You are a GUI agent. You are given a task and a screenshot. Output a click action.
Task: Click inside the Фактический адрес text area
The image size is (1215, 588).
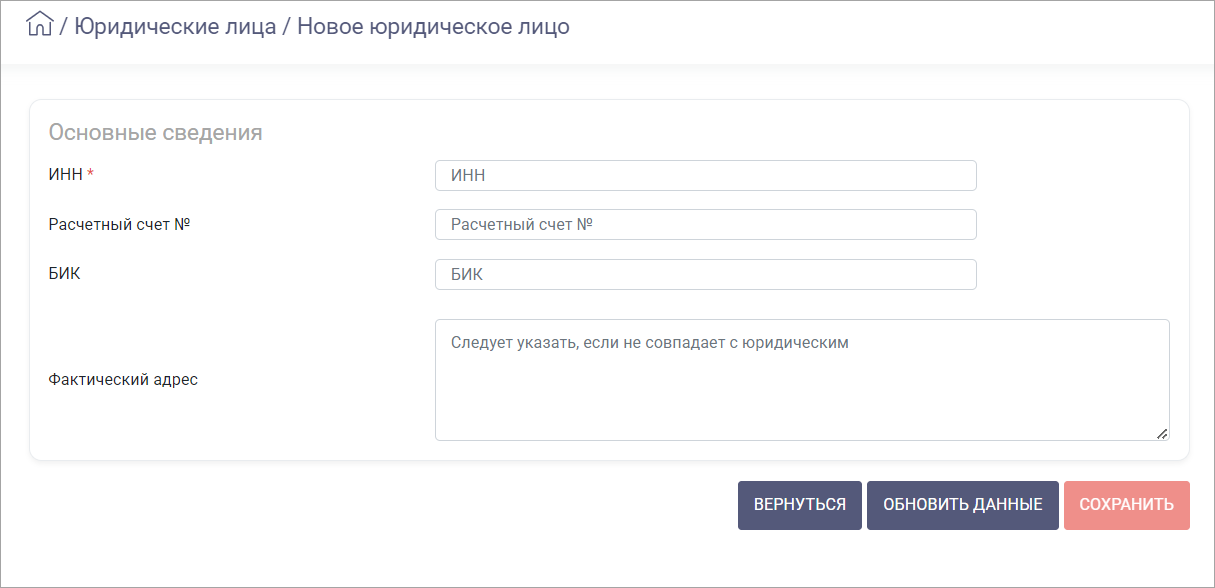[x=802, y=380]
